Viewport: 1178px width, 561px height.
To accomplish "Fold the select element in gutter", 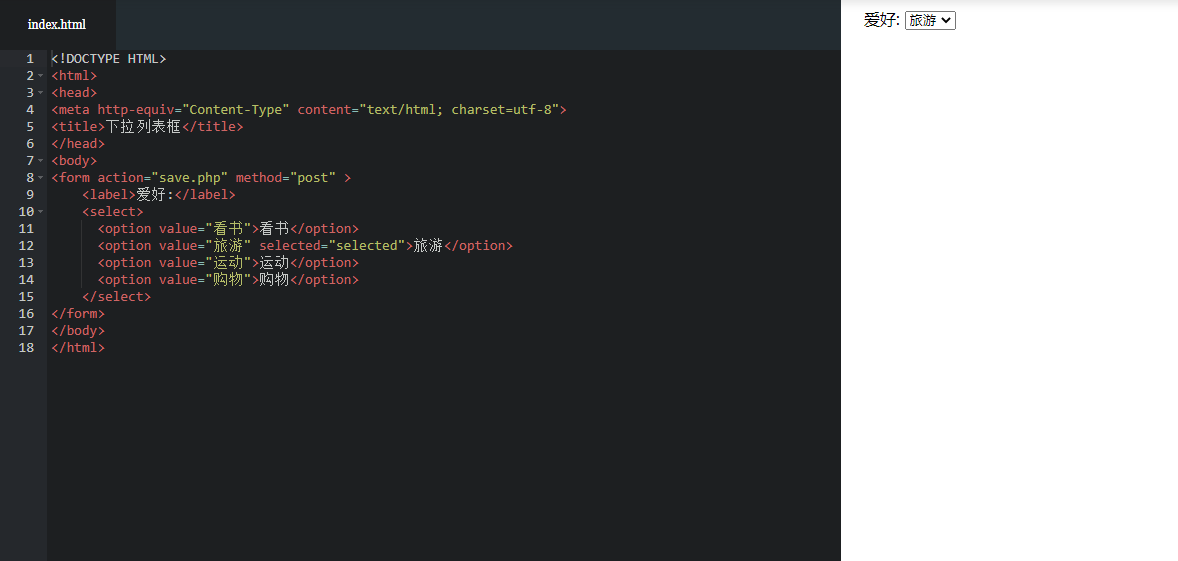I will coord(40,212).
